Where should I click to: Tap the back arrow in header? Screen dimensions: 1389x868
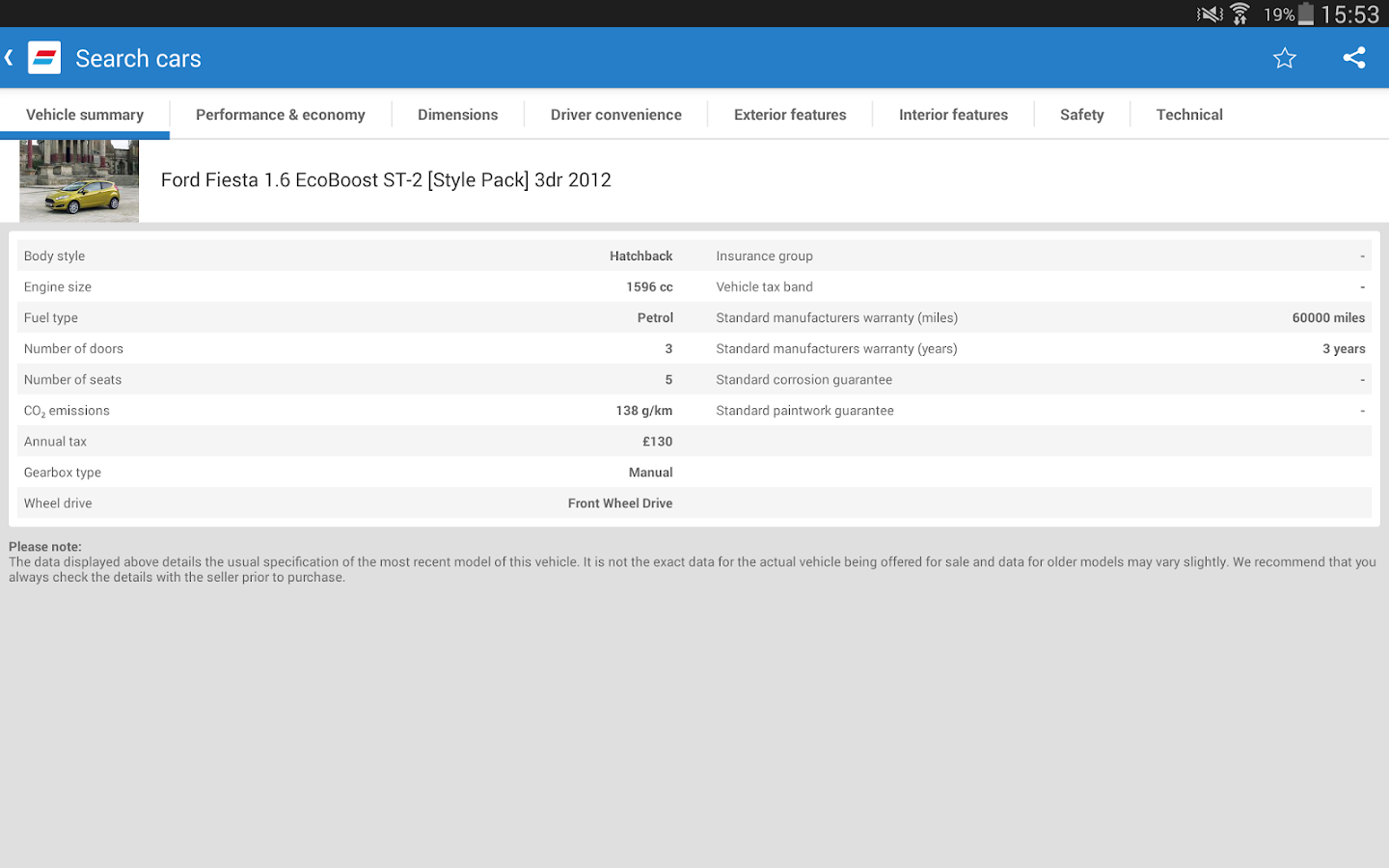tap(9, 58)
